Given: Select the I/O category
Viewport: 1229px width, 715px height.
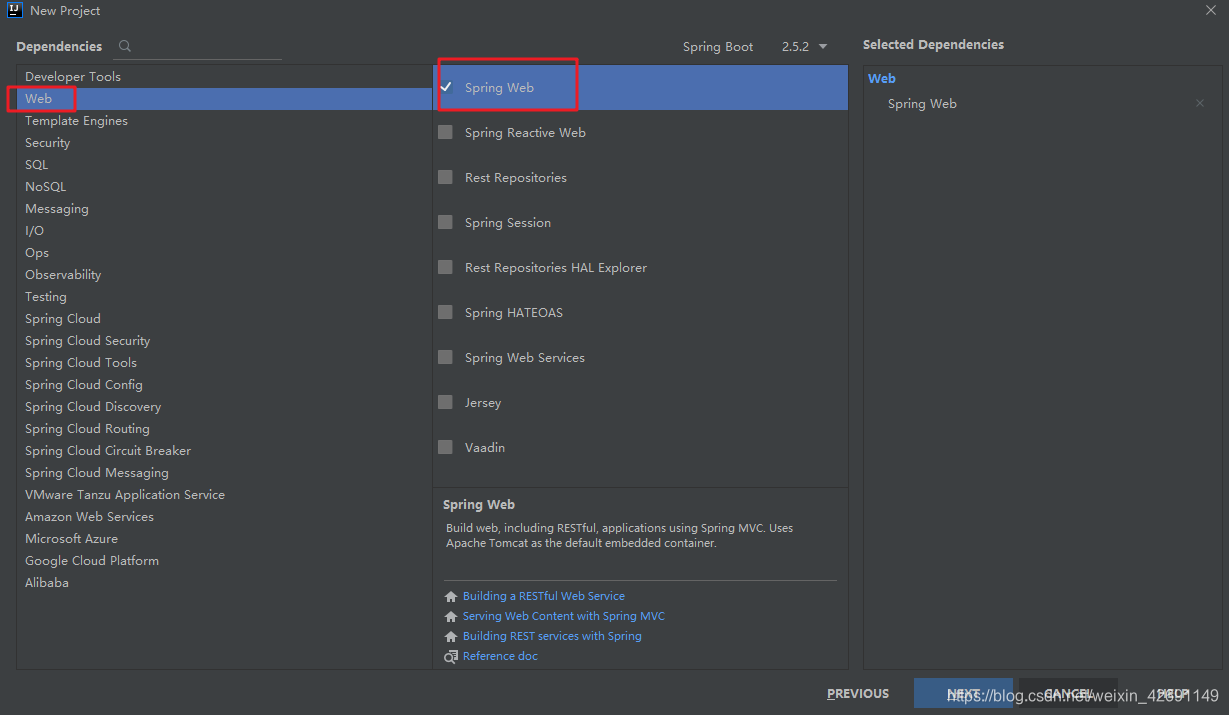Looking at the screenshot, I should (x=224, y=231).
